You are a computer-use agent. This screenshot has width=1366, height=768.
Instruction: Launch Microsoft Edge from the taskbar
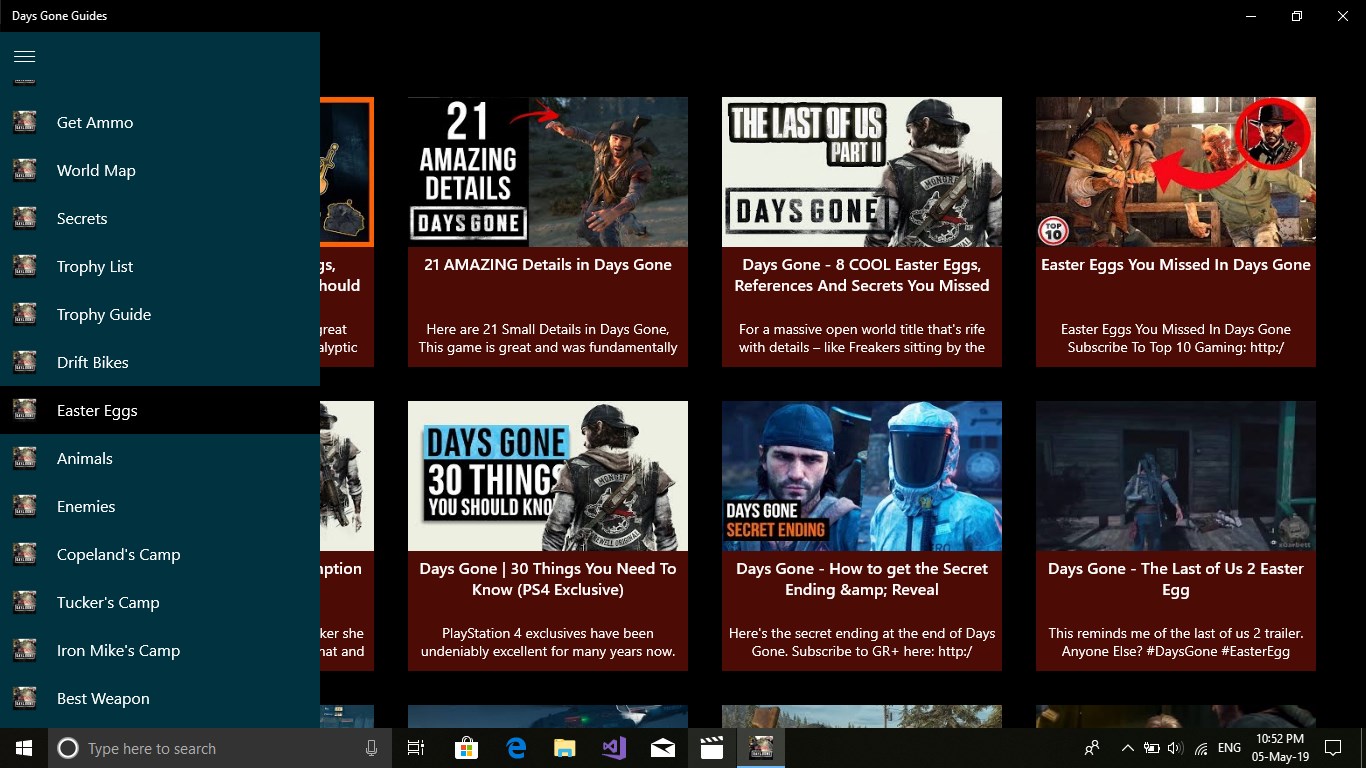[x=516, y=748]
